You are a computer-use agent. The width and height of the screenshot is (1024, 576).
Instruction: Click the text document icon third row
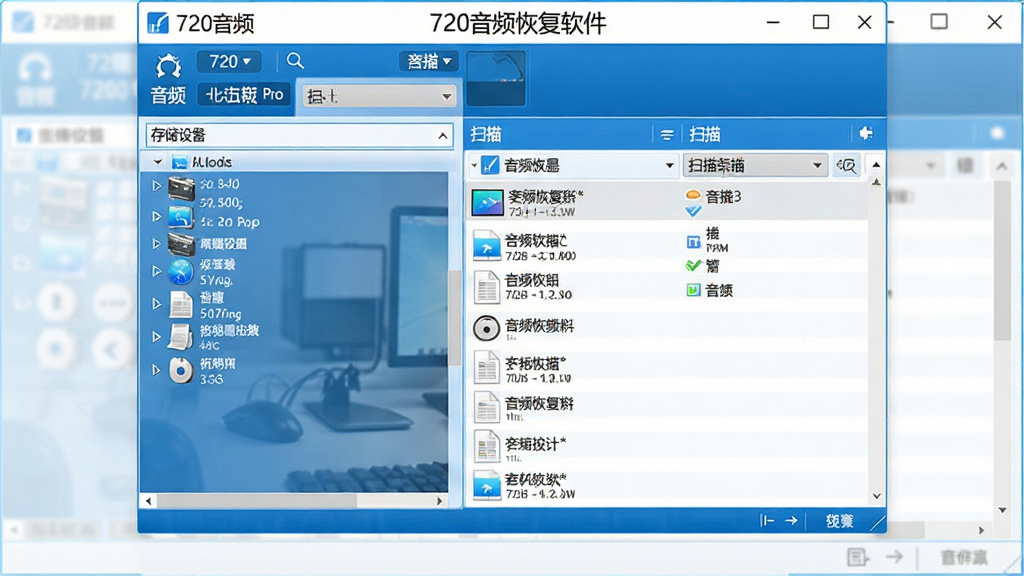coord(487,287)
